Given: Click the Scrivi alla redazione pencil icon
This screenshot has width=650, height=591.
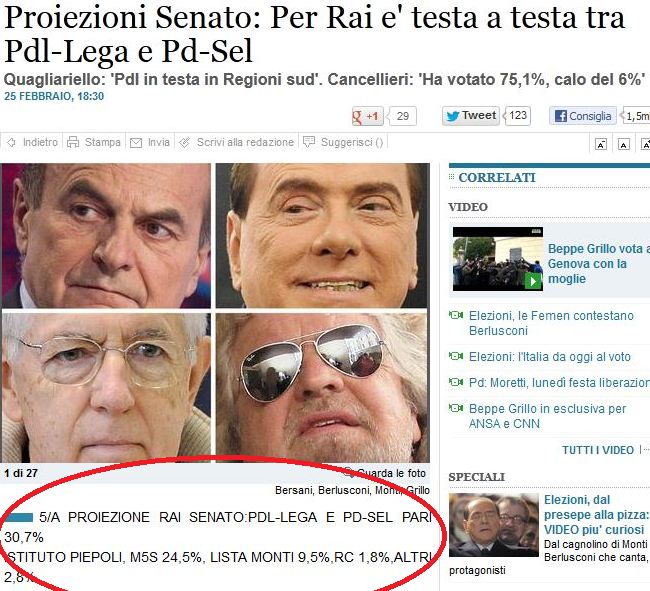Looking at the screenshot, I should pyautogui.click(x=184, y=143).
